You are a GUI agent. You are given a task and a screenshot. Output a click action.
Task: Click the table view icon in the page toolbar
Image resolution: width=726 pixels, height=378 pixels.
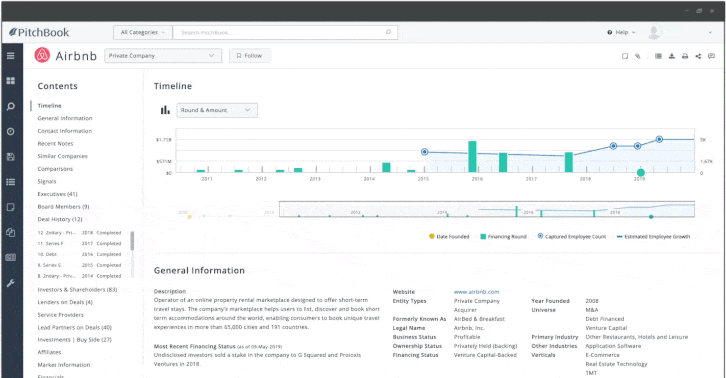(x=658, y=56)
